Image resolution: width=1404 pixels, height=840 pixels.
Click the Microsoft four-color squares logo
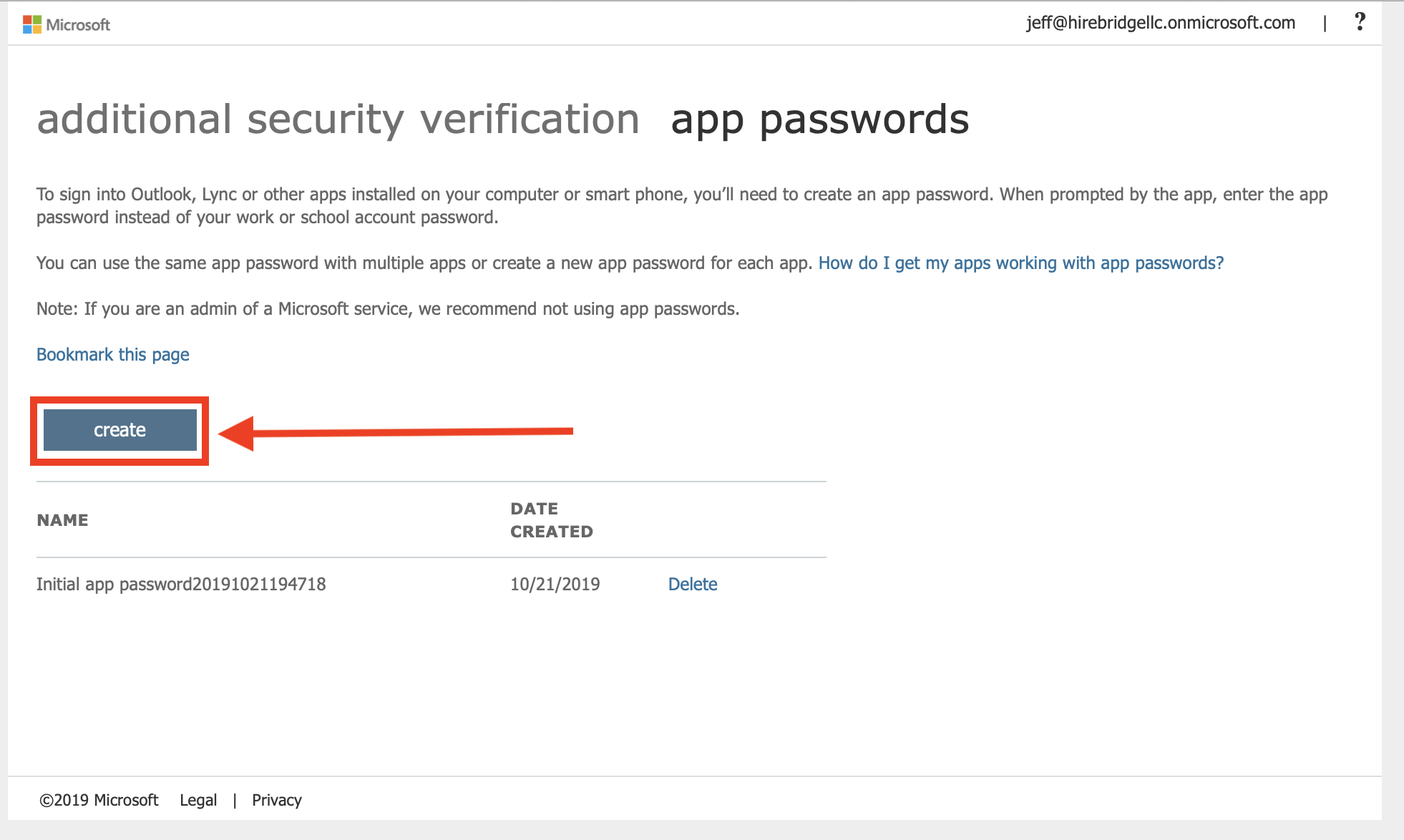32,25
